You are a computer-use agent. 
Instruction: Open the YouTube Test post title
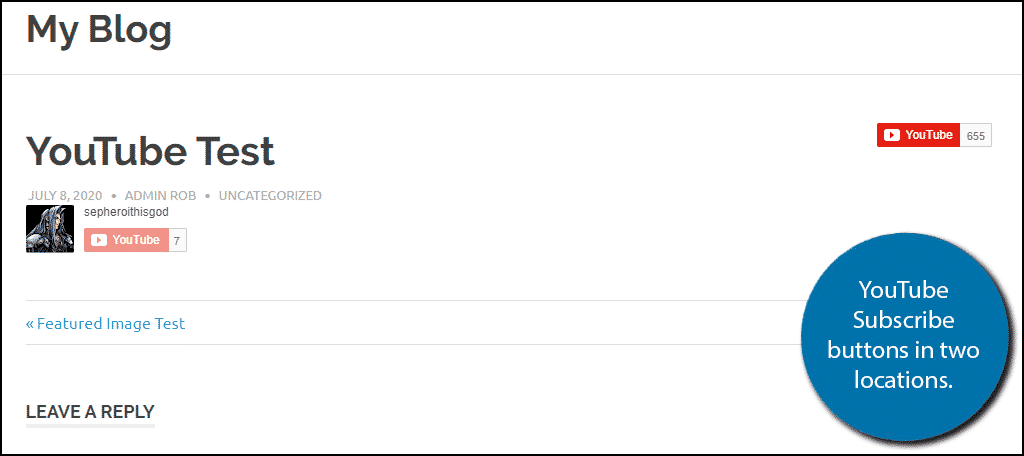pyautogui.click(x=150, y=151)
